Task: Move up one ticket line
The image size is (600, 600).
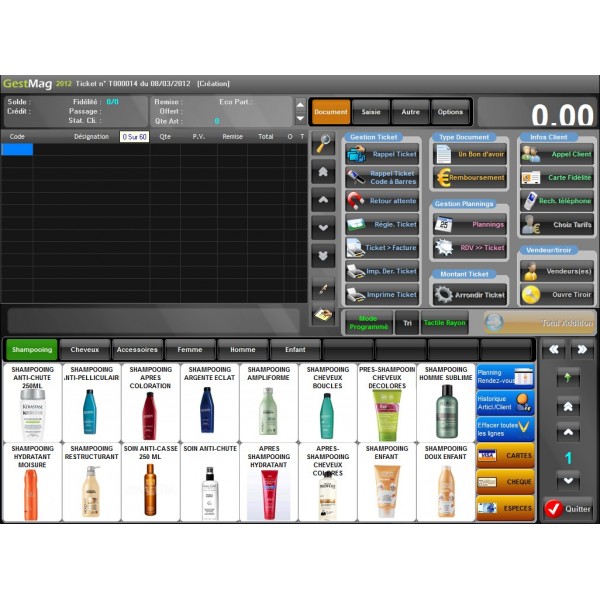Action: click(323, 200)
